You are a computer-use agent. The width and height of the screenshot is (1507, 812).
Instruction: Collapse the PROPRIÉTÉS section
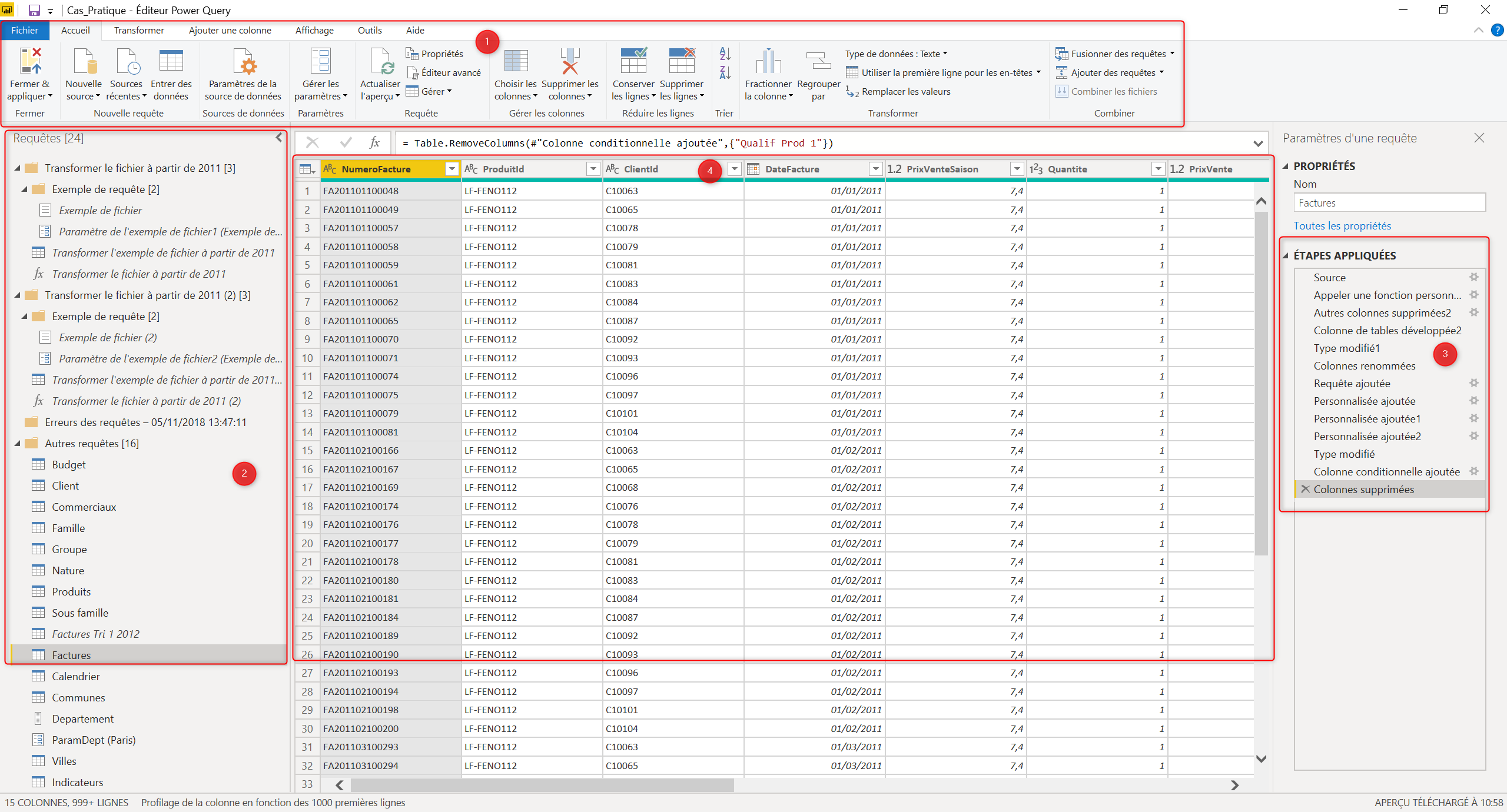[1286, 166]
